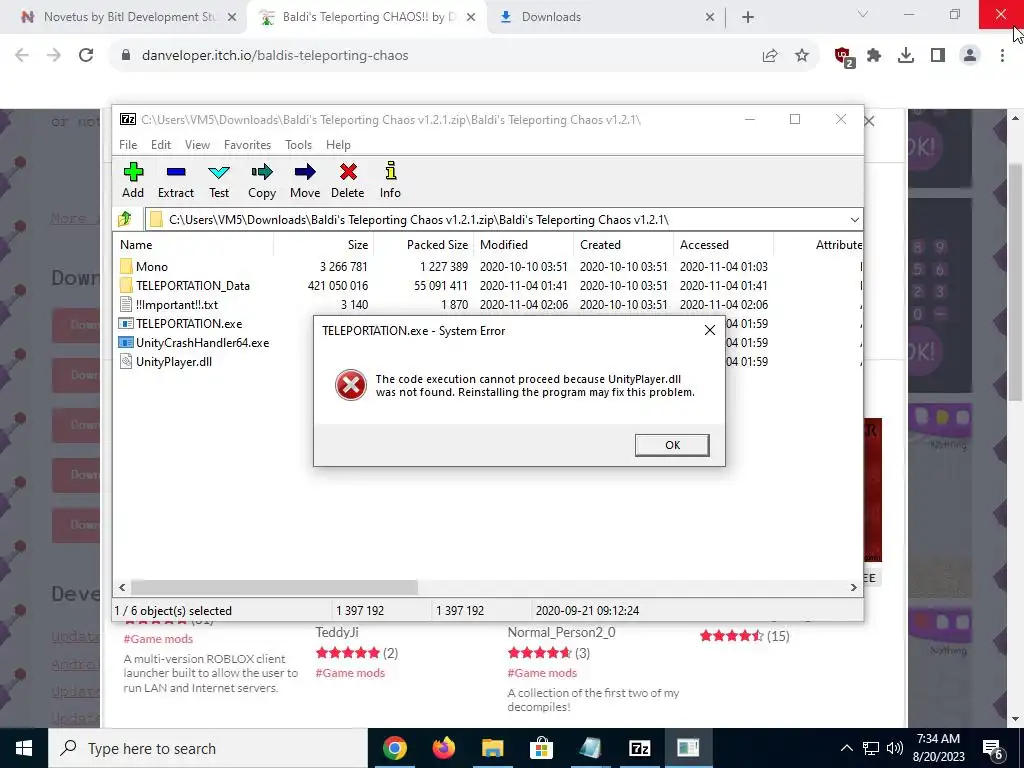Viewport: 1024px width, 768px height.
Task: Click the browser back arrow
Action: pyautogui.click(x=22, y=56)
